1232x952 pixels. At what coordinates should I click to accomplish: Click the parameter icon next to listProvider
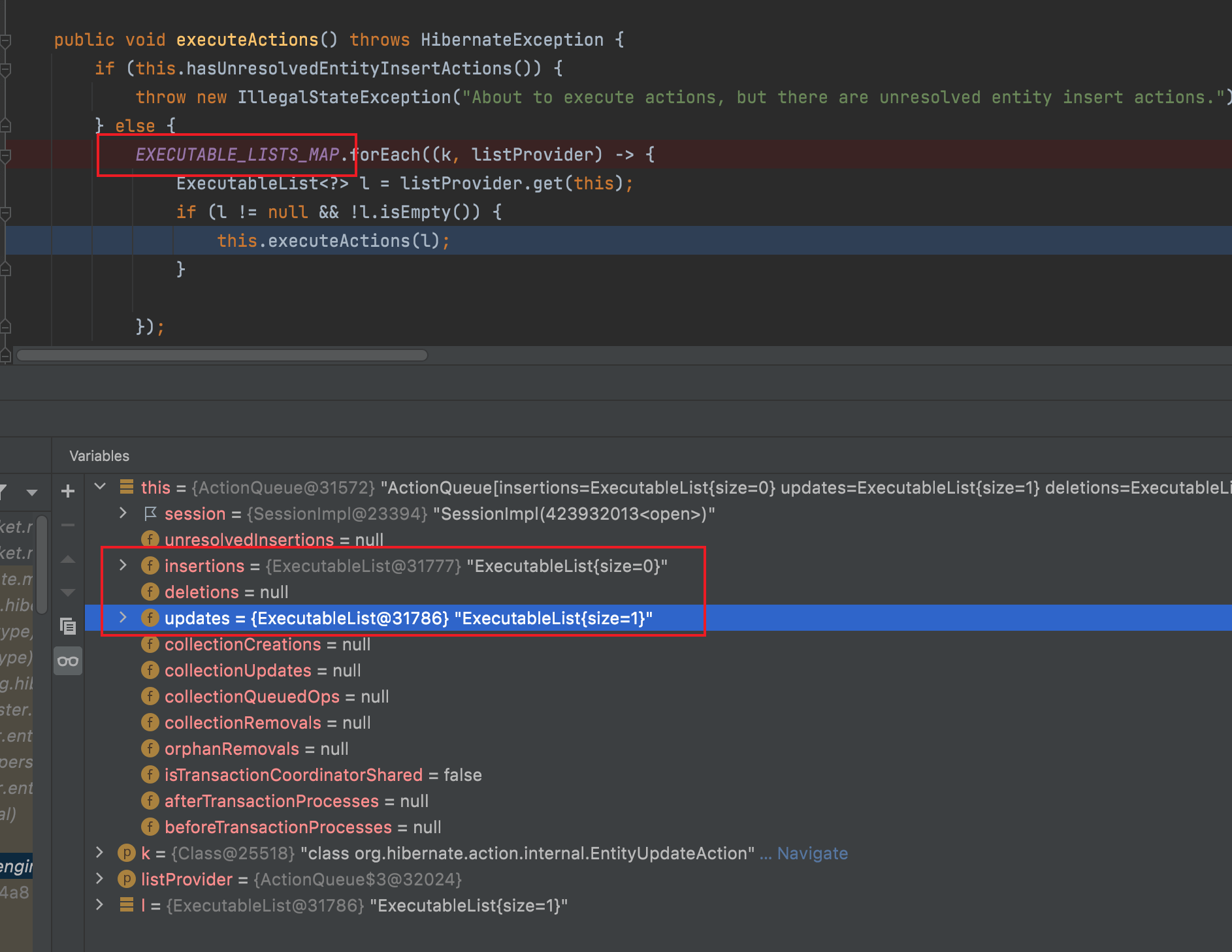126,880
